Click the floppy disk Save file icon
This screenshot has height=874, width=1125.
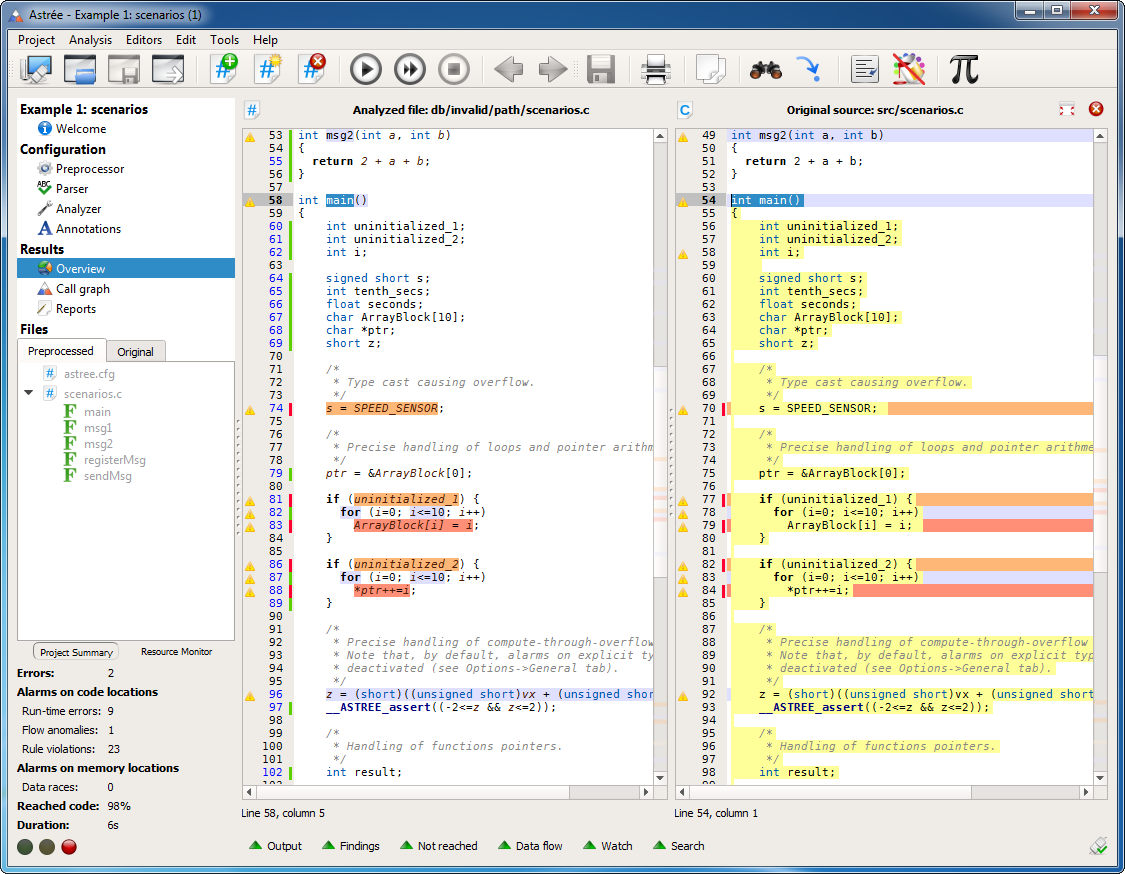[601, 70]
